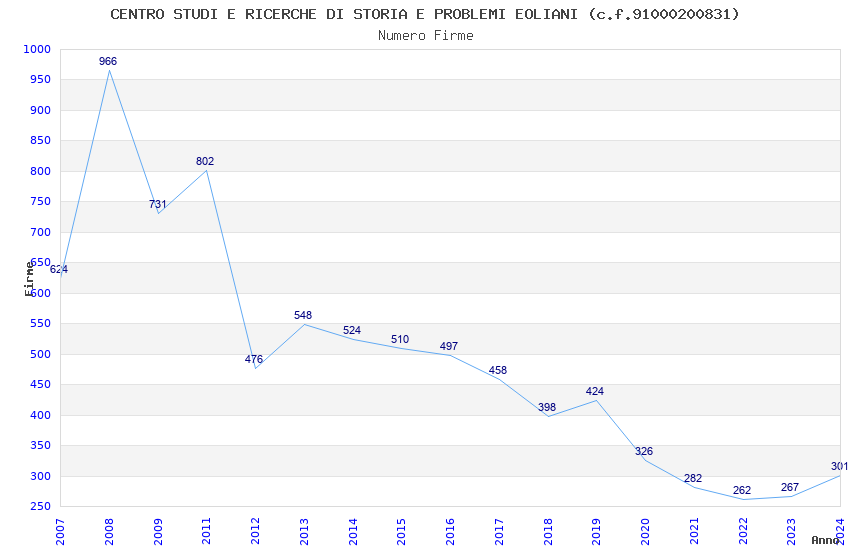Select data label 267
Viewport: 850px width, 550px height.
pos(790,487)
